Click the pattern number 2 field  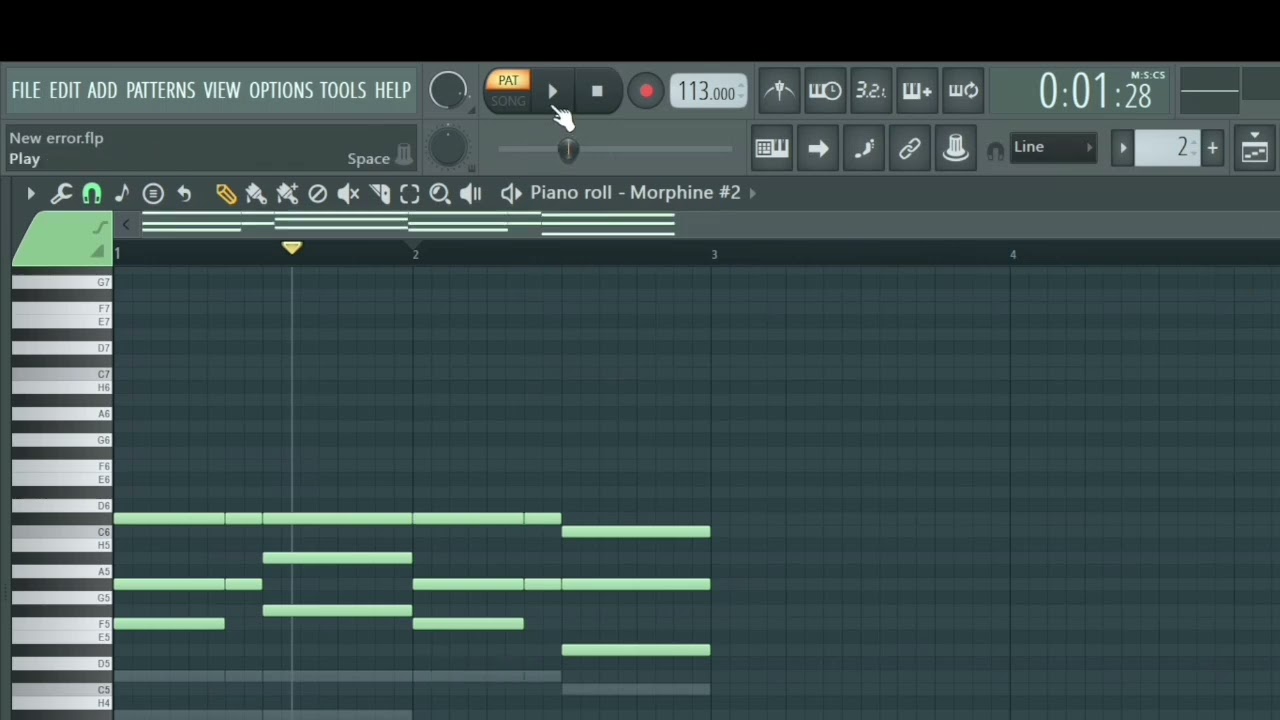point(1167,148)
